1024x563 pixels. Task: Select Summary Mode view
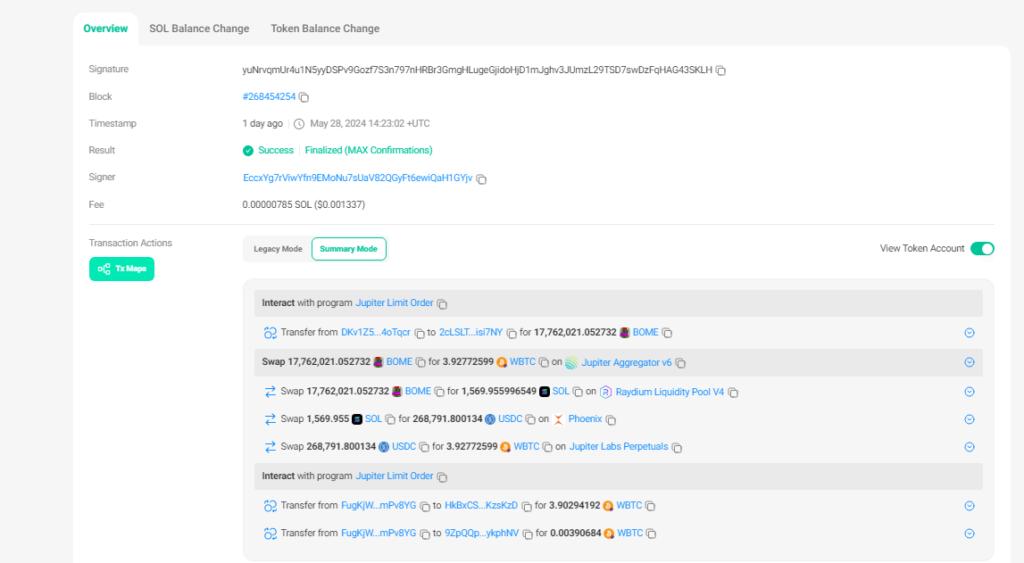pos(348,249)
